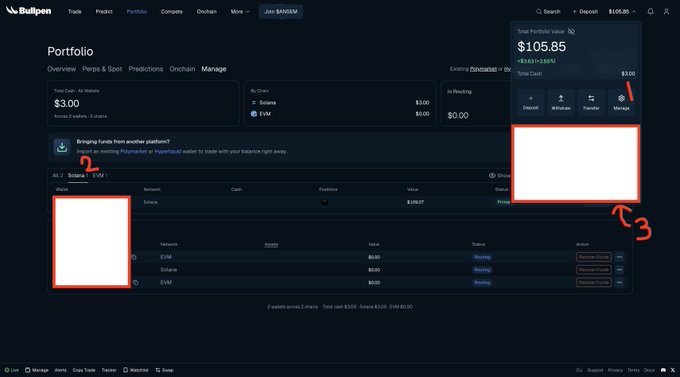Viewport: 680px width, 377px height.
Task: Click the Search magnifier in the header
Action: 538,12
